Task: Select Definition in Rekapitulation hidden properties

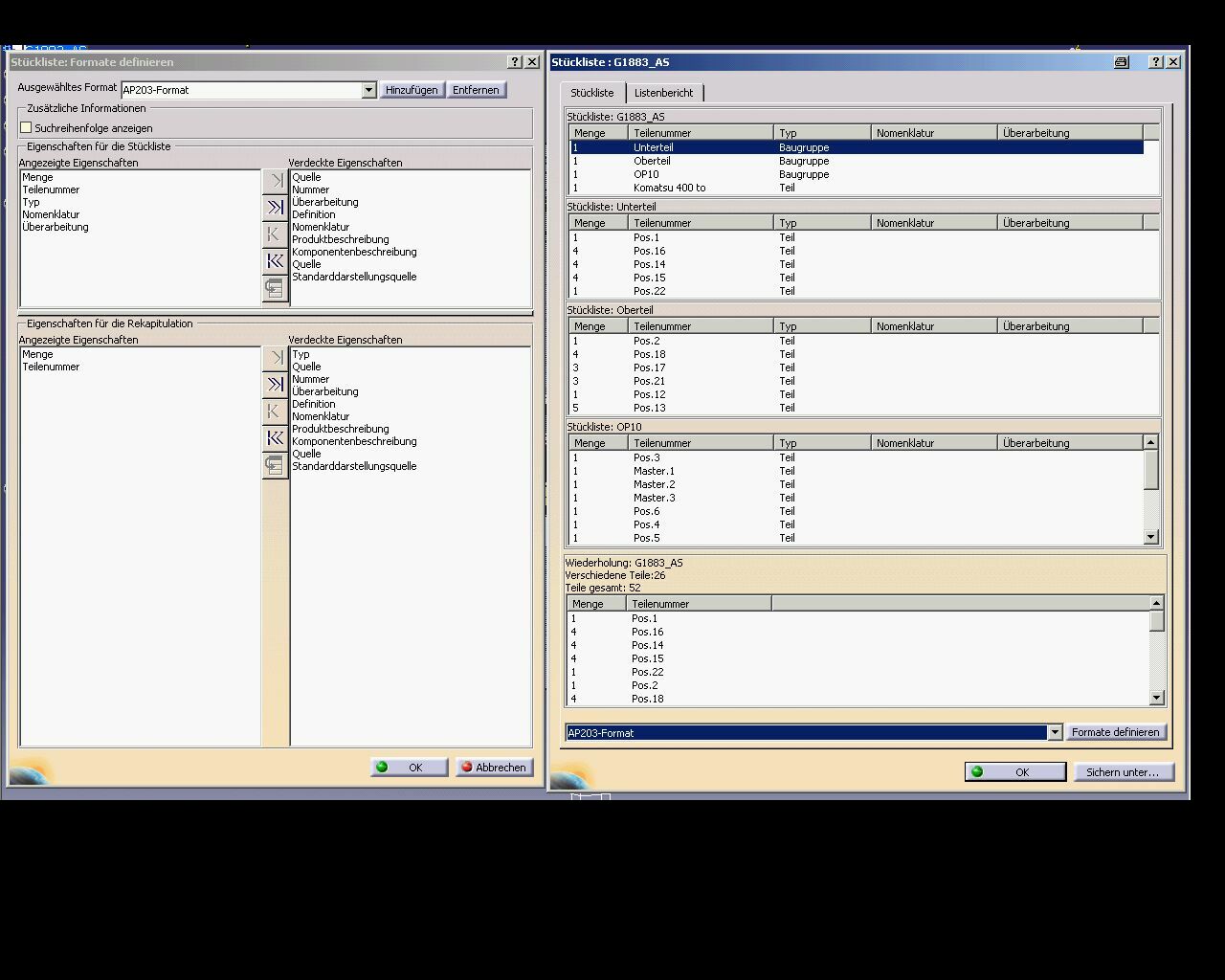Action: [x=314, y=404]
